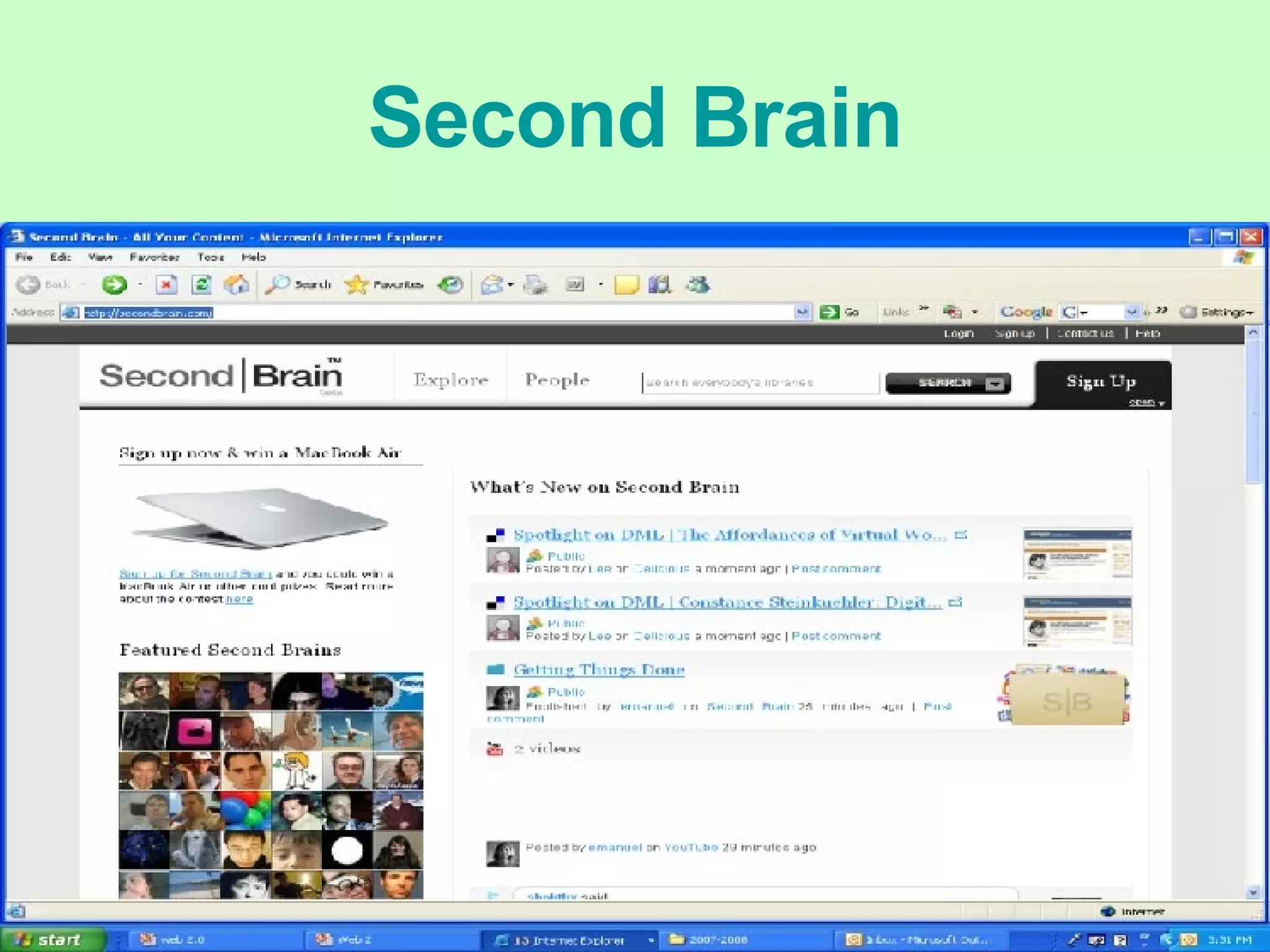This screenshot has width=1270, height=952.
Task: Open the Search pane in toolbar
Action: pos(298,284)
